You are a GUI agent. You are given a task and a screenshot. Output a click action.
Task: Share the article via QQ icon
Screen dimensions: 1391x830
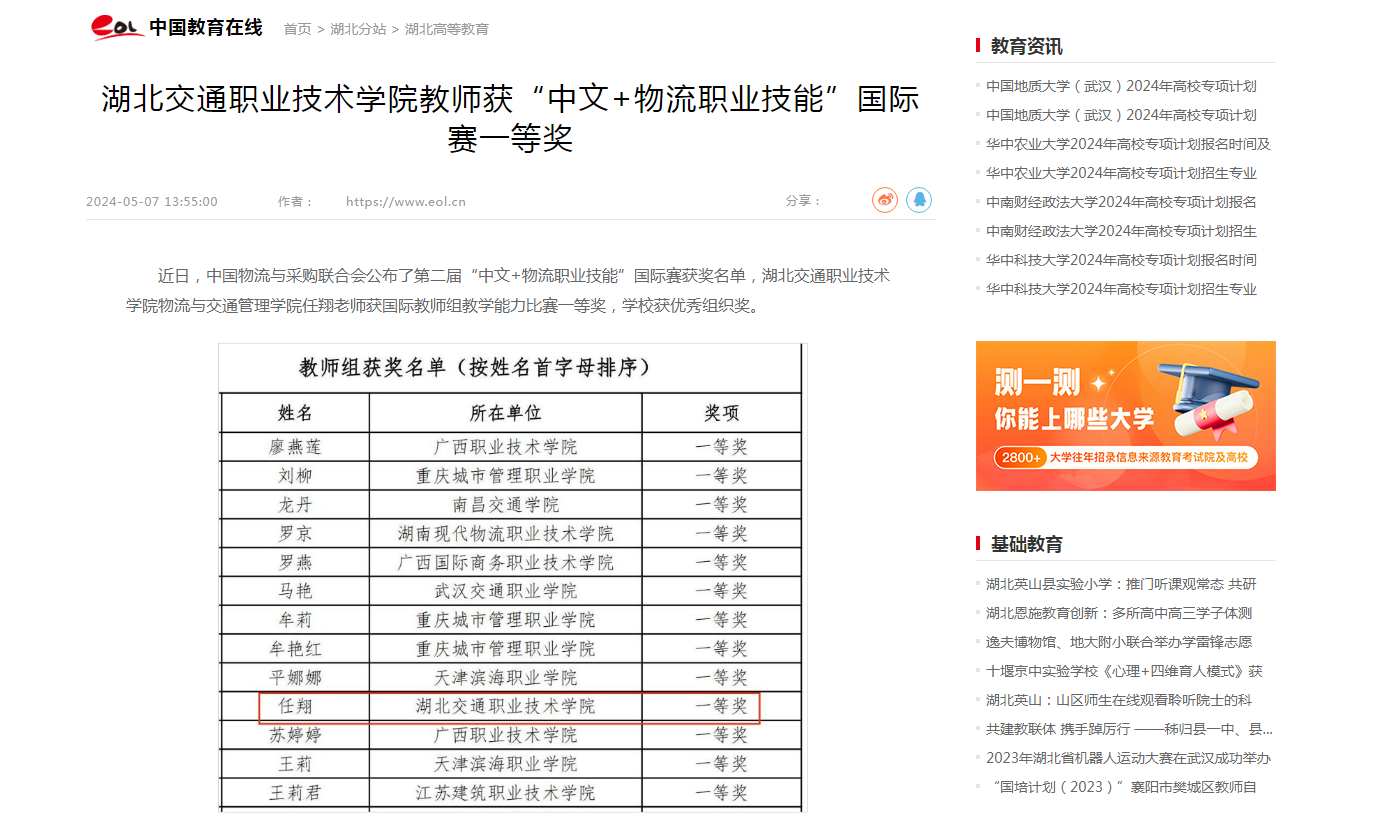[x=919, y=200]
